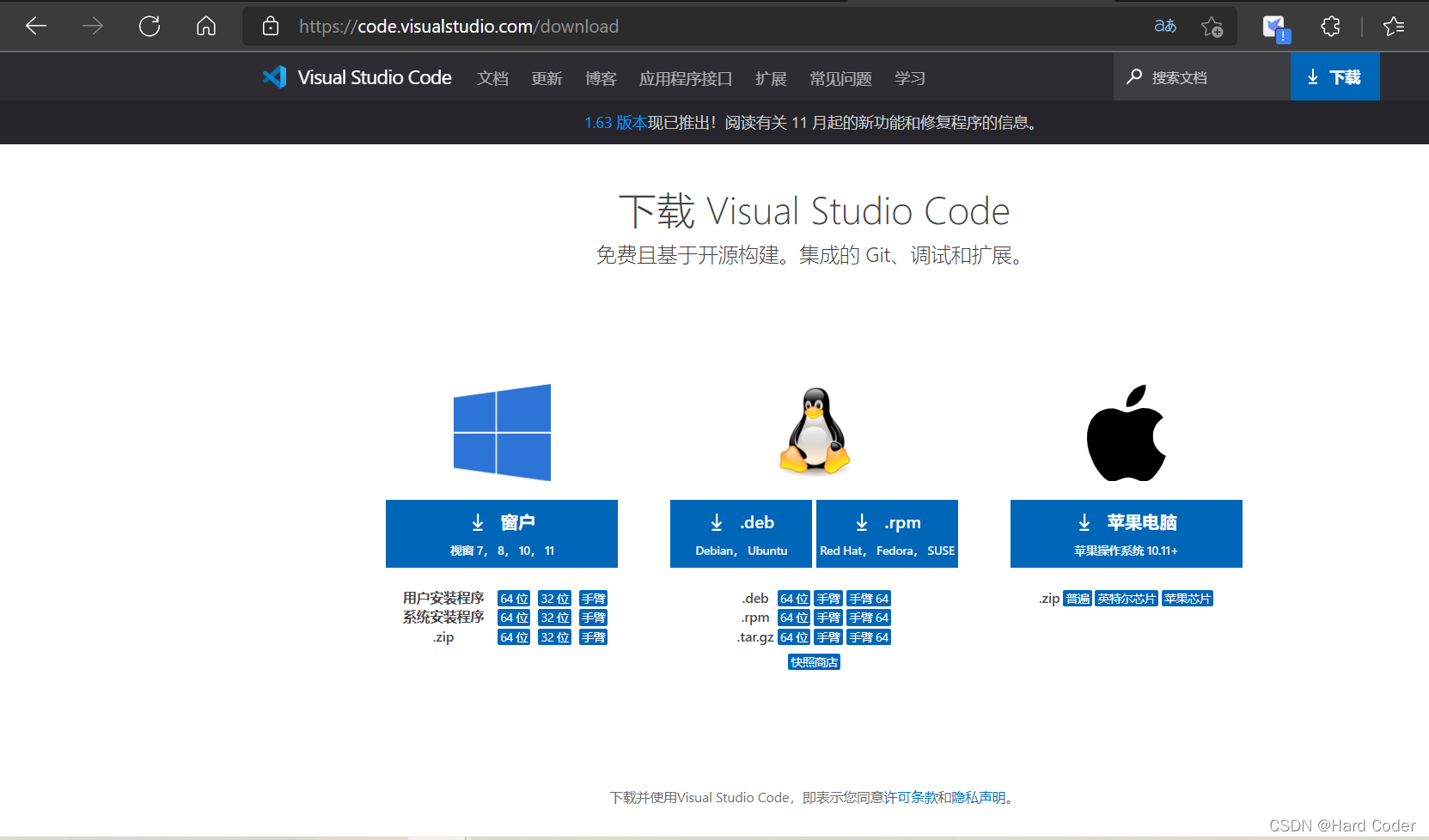Select 手臂 64 for Linux .deb row
Screen dimensions: 1429x840
tap(869, 599)
